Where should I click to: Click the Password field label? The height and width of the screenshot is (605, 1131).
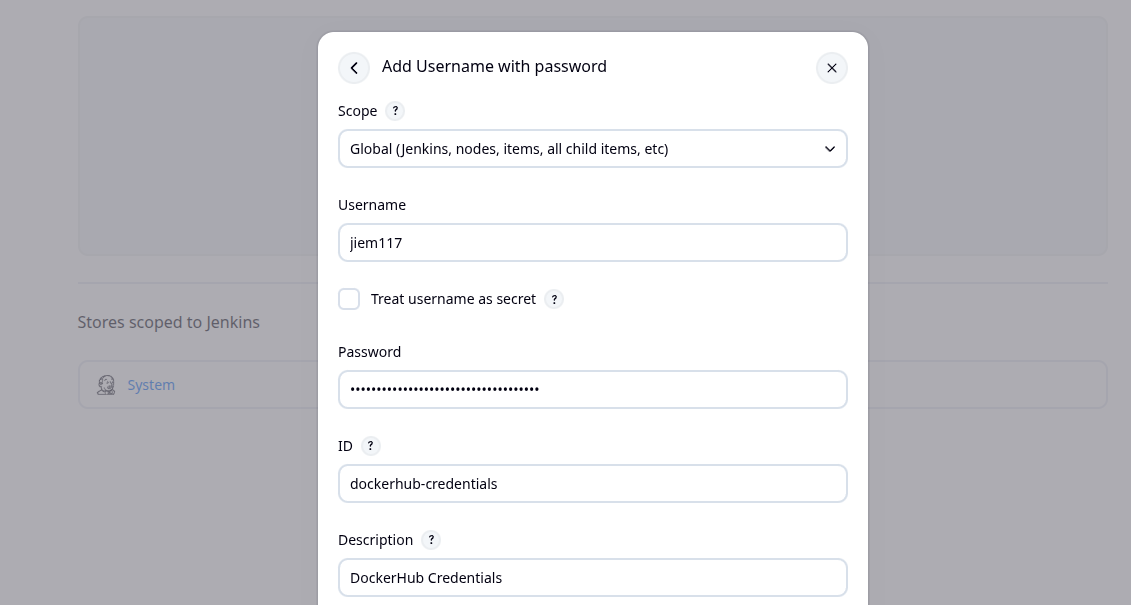370,352
